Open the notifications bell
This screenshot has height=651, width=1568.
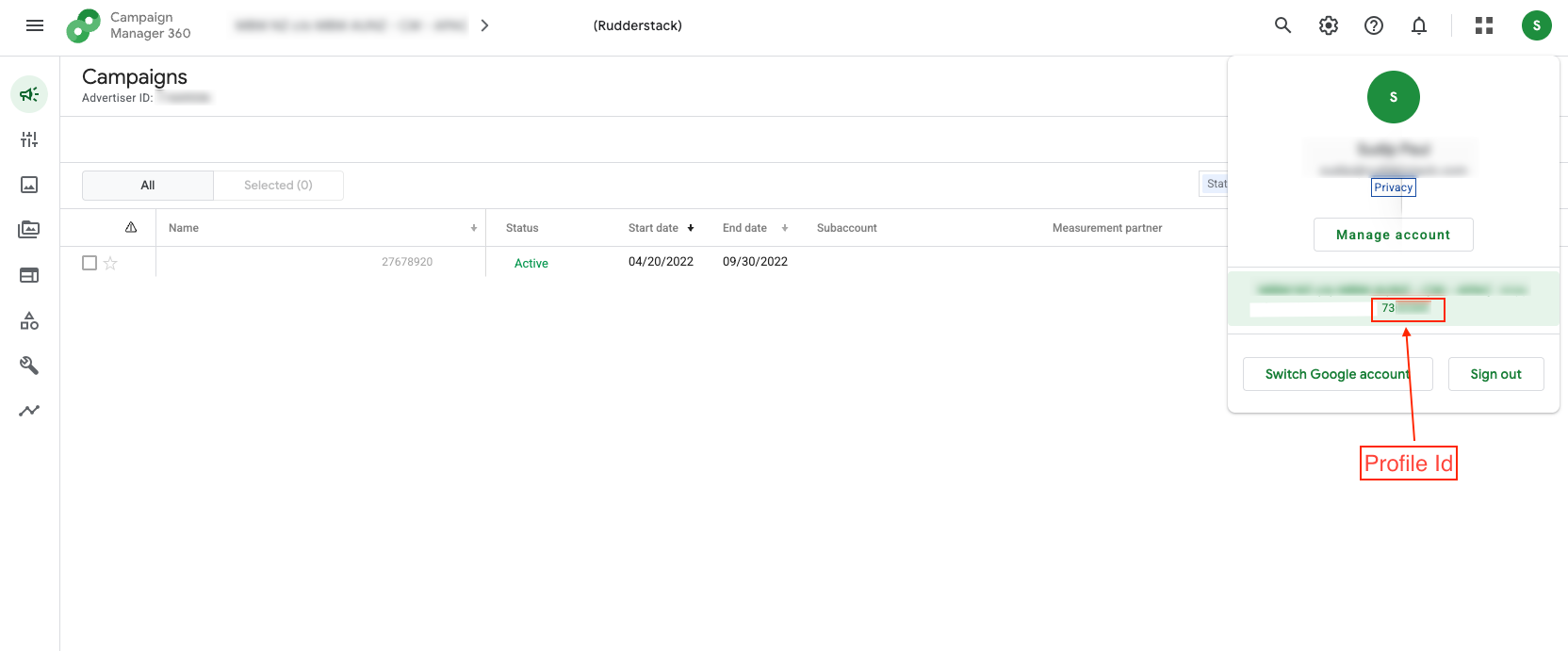(1419, 25)
